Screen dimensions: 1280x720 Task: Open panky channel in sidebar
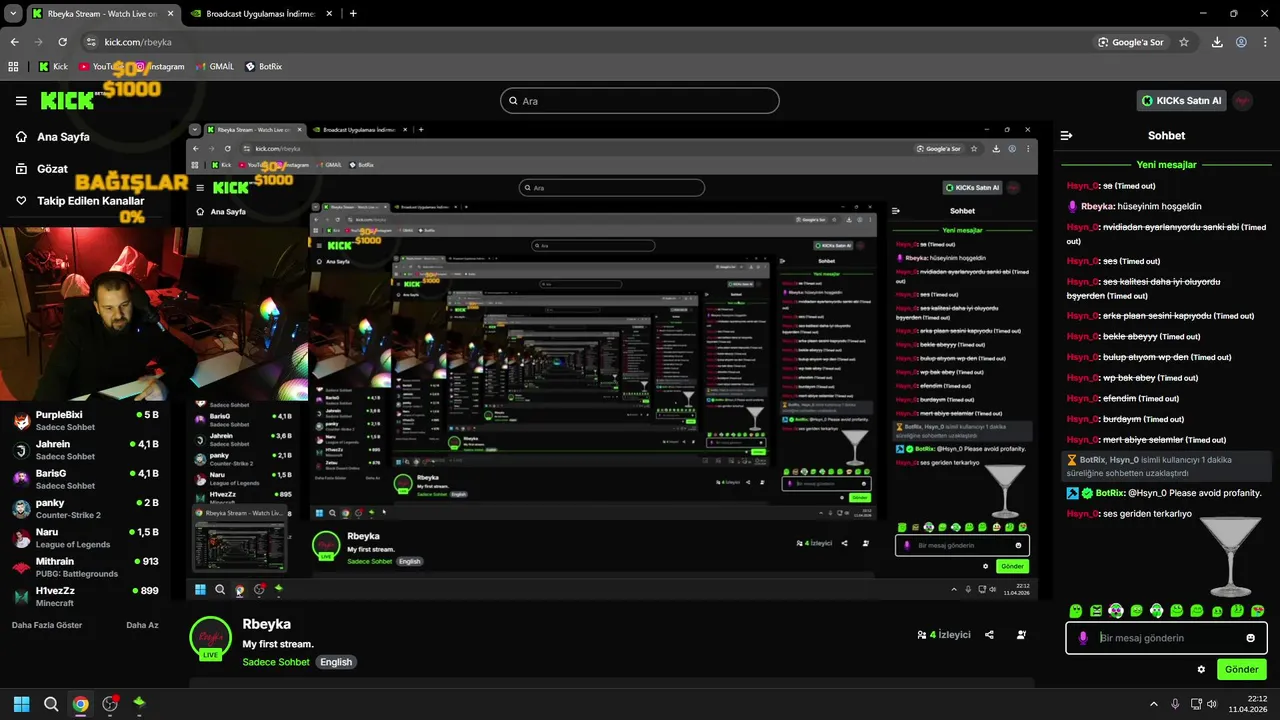(x=85, y=508)
